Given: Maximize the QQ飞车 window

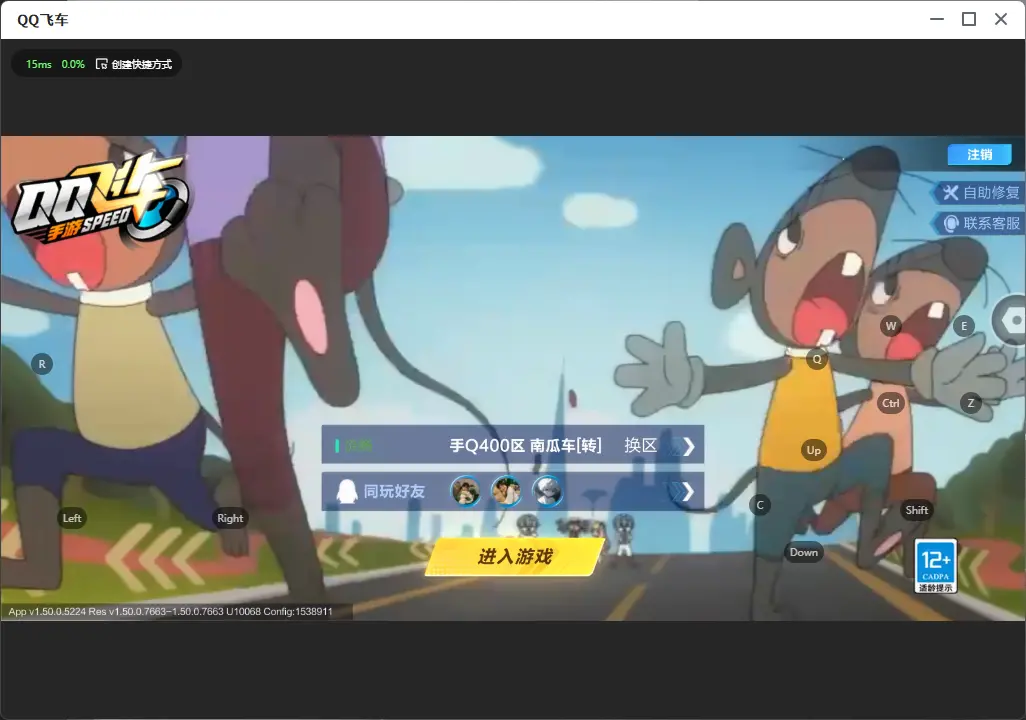Looking at the screenshot, I should point(969,20).
